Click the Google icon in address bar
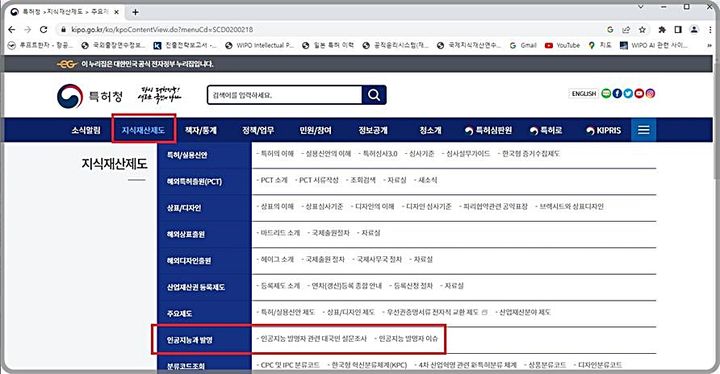 [x=610, y=29]
